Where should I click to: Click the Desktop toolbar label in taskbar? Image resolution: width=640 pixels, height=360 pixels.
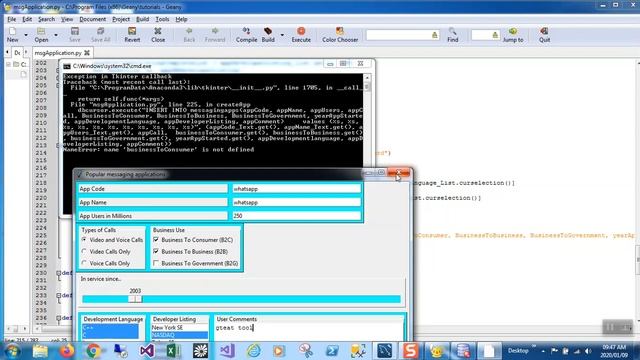point(518,351)
